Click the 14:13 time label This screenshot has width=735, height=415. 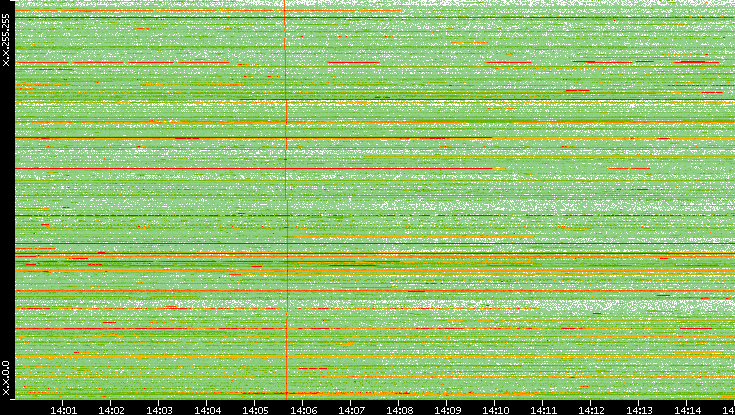(x=639, y=410)
